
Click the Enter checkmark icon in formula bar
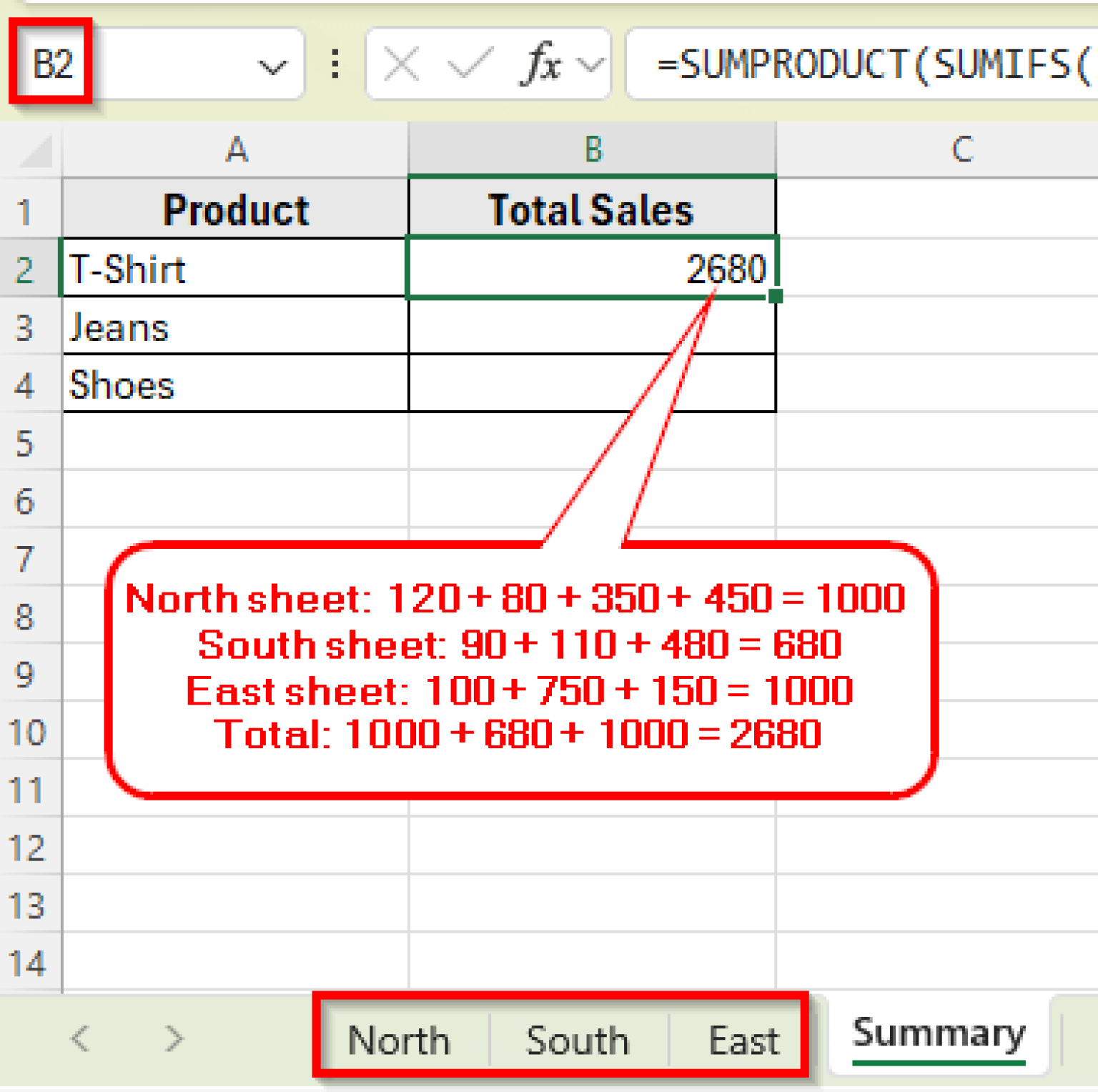coord(468,65)
